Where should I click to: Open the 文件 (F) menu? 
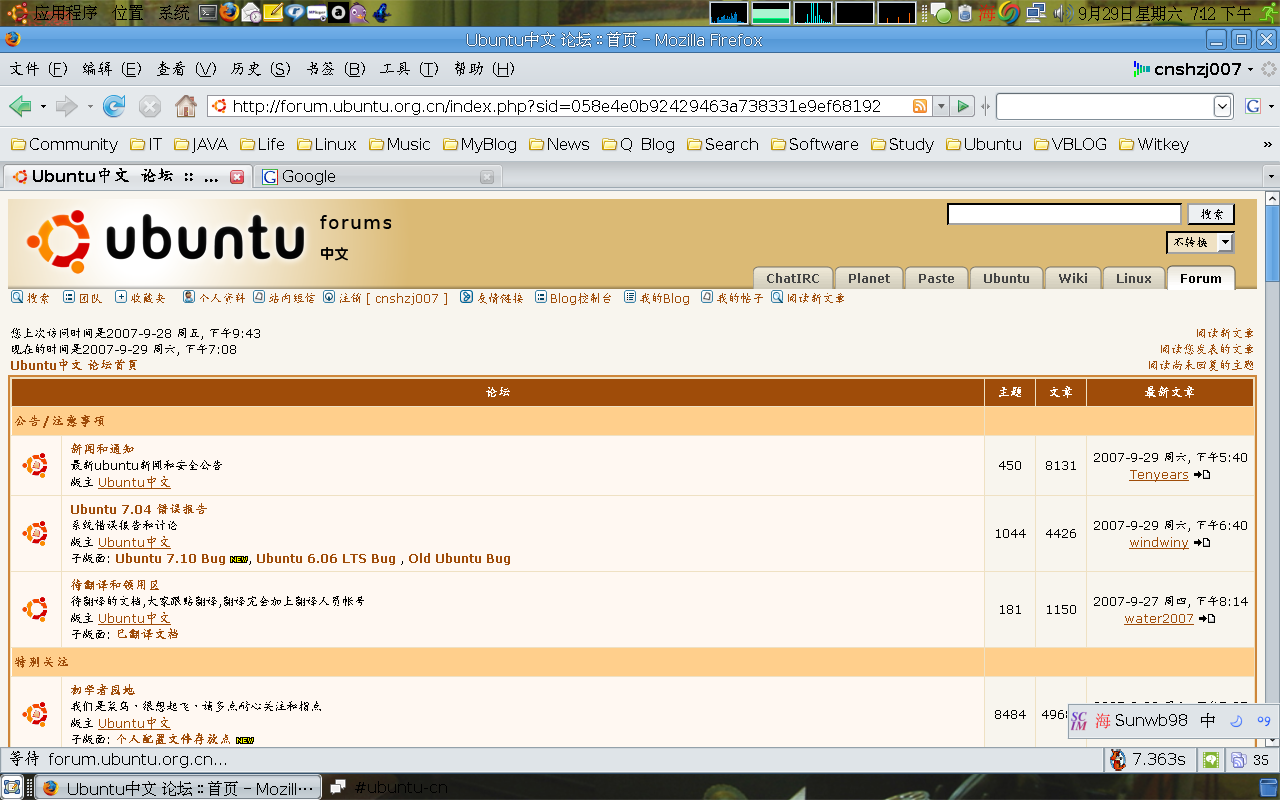tap(38, 69)
